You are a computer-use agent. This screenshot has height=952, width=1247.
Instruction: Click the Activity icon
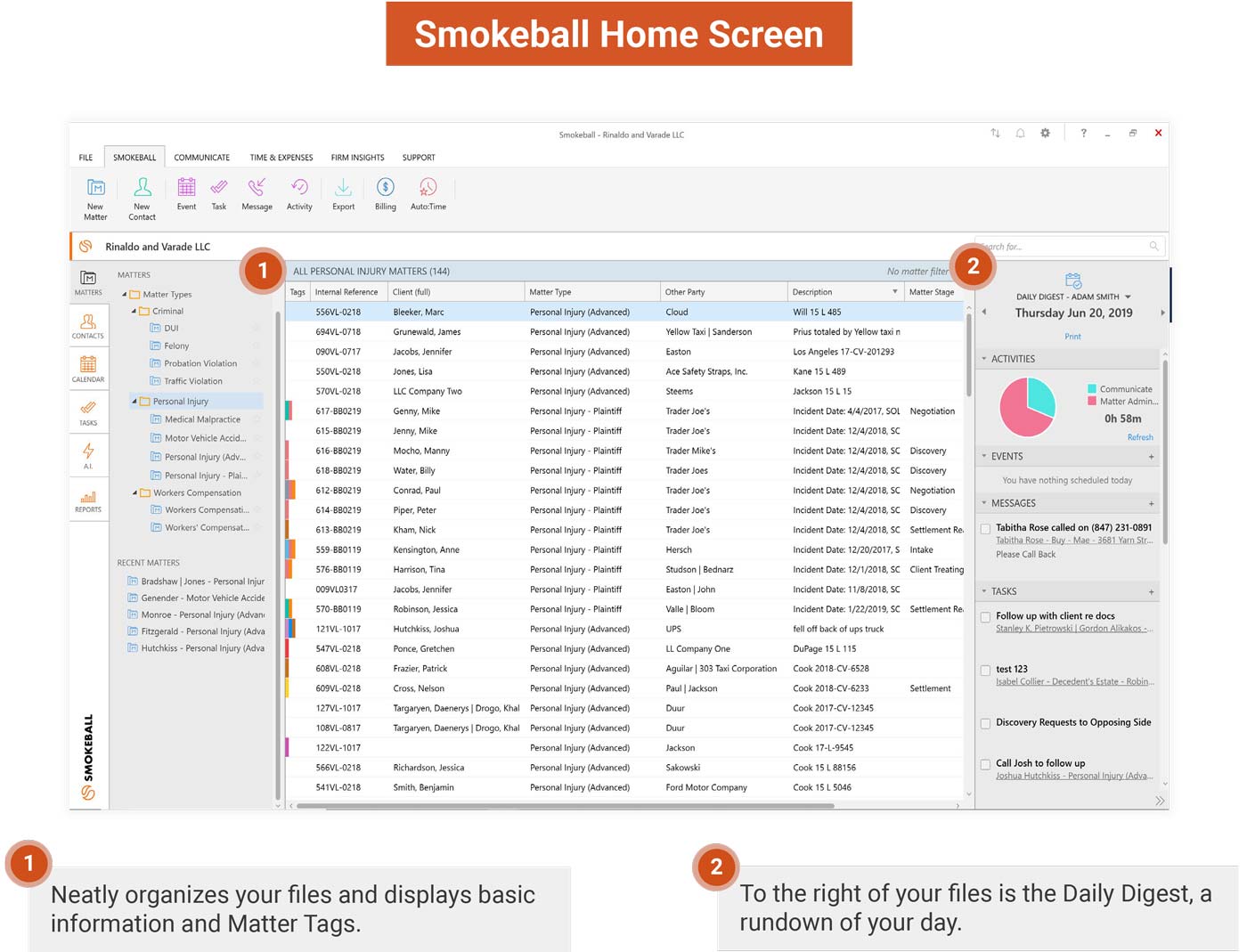coord(299,187)
